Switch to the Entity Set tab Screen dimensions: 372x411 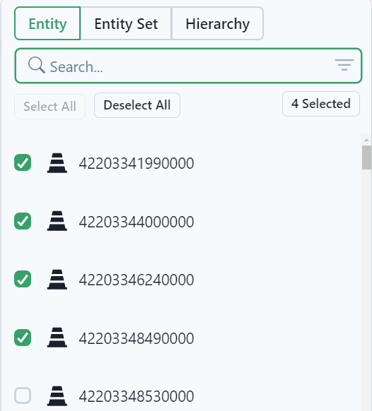126,24
